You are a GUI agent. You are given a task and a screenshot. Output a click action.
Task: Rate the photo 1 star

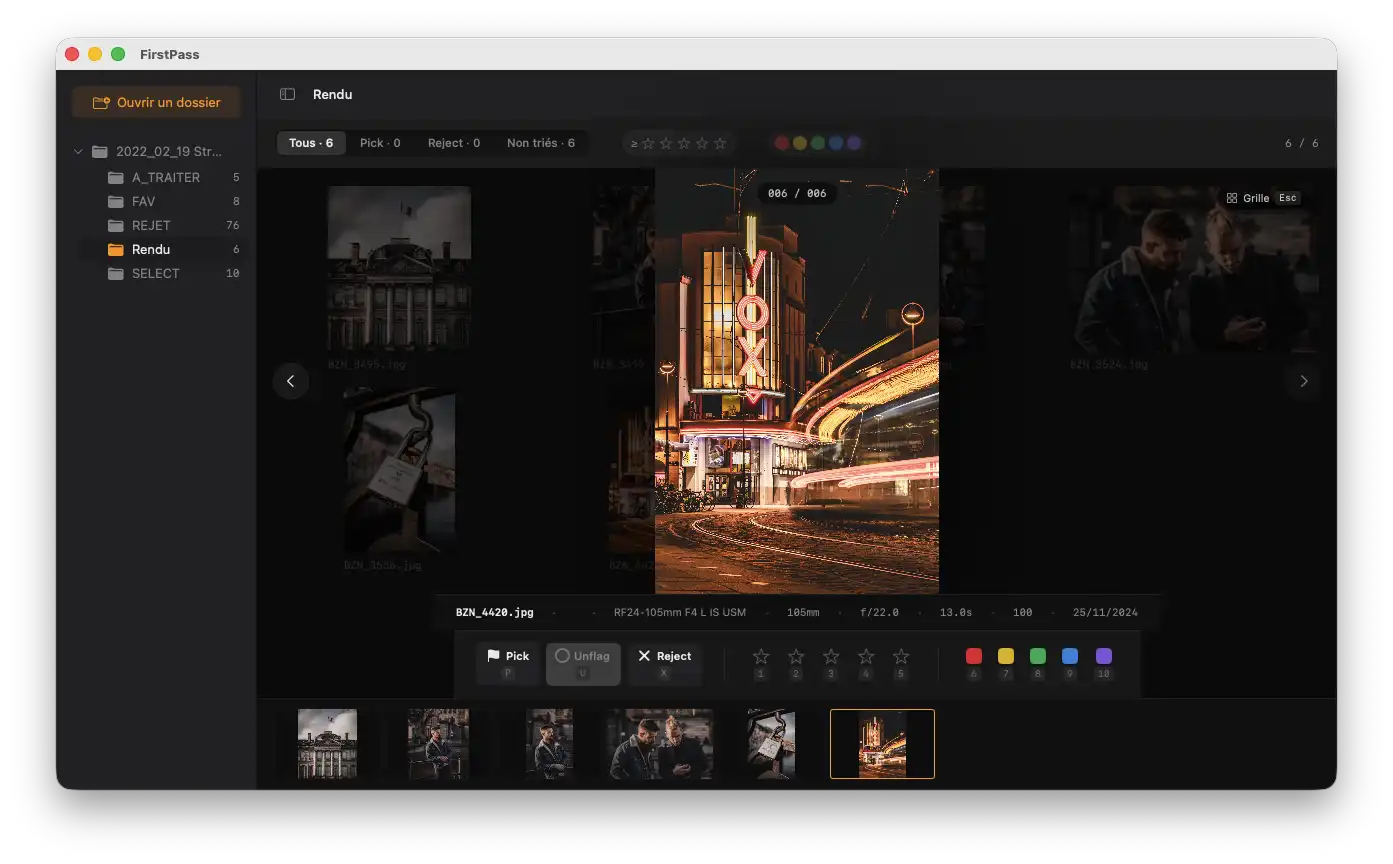(761, 656)
